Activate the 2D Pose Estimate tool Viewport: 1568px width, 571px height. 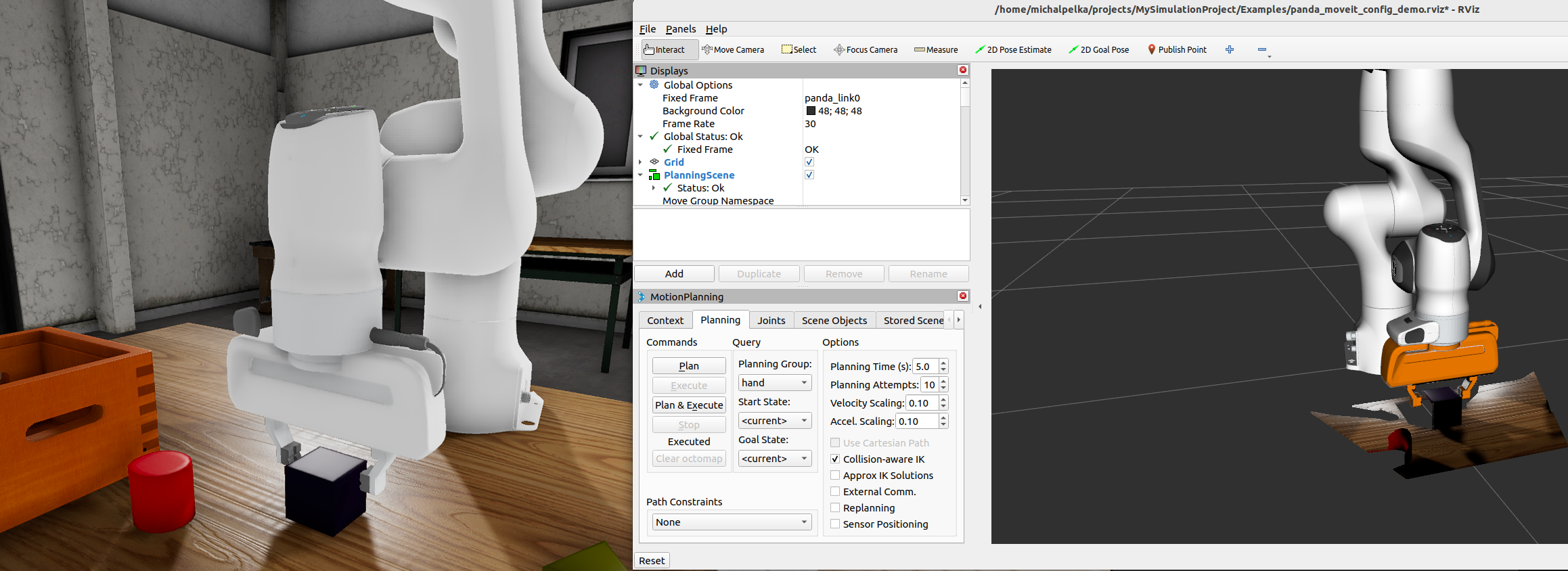pyautogui.click(x=1013, y=49)
